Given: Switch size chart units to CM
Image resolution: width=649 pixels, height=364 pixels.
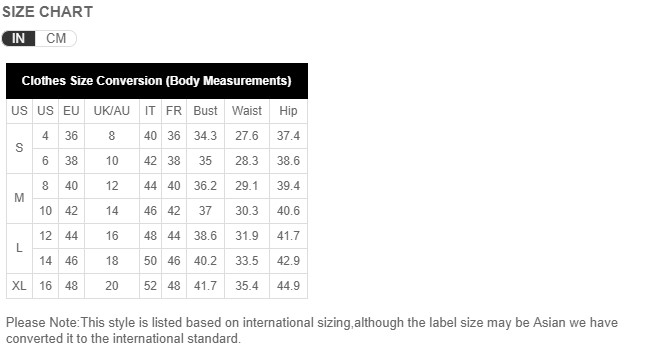Looking at the screenshot, I should (x=56, y=39).
